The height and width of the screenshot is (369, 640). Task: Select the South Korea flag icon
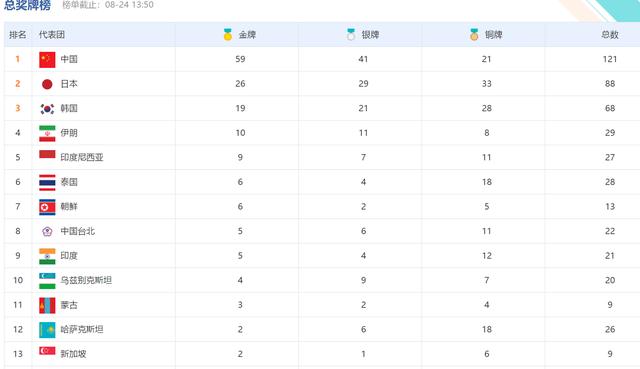(x=47, y=109)
